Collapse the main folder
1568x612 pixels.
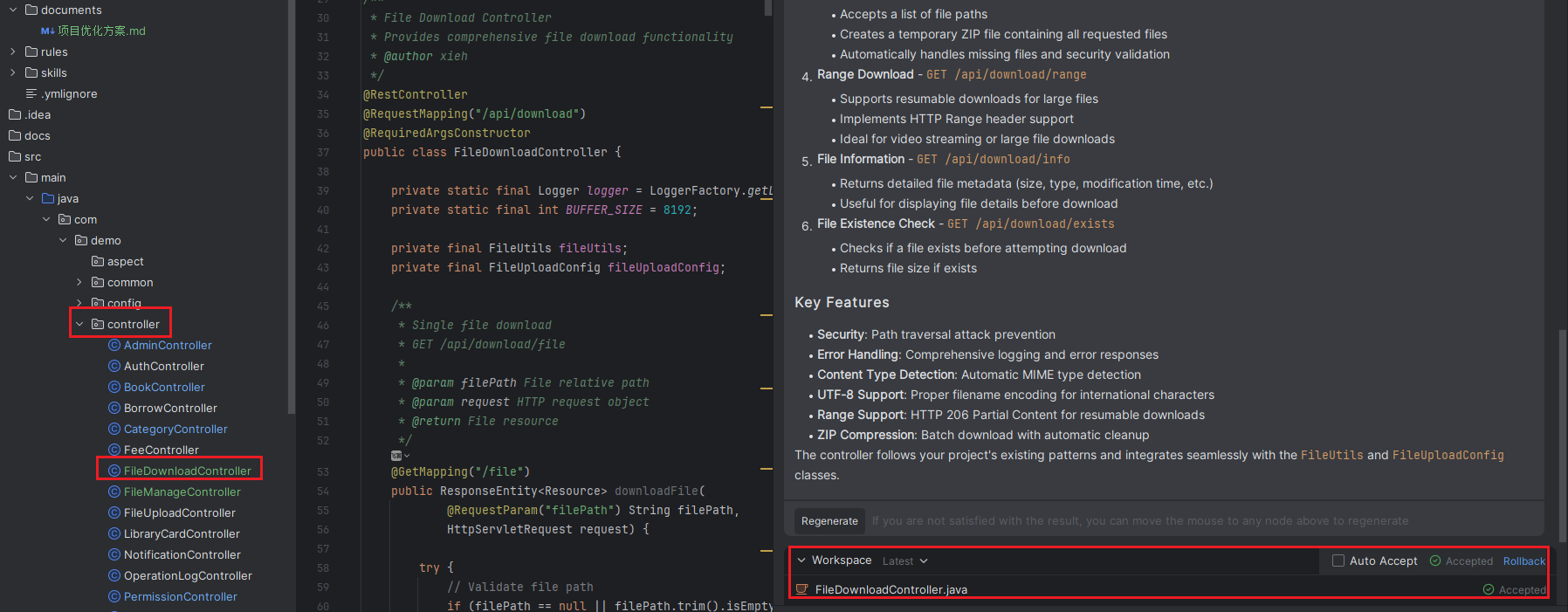click(13, 177)
